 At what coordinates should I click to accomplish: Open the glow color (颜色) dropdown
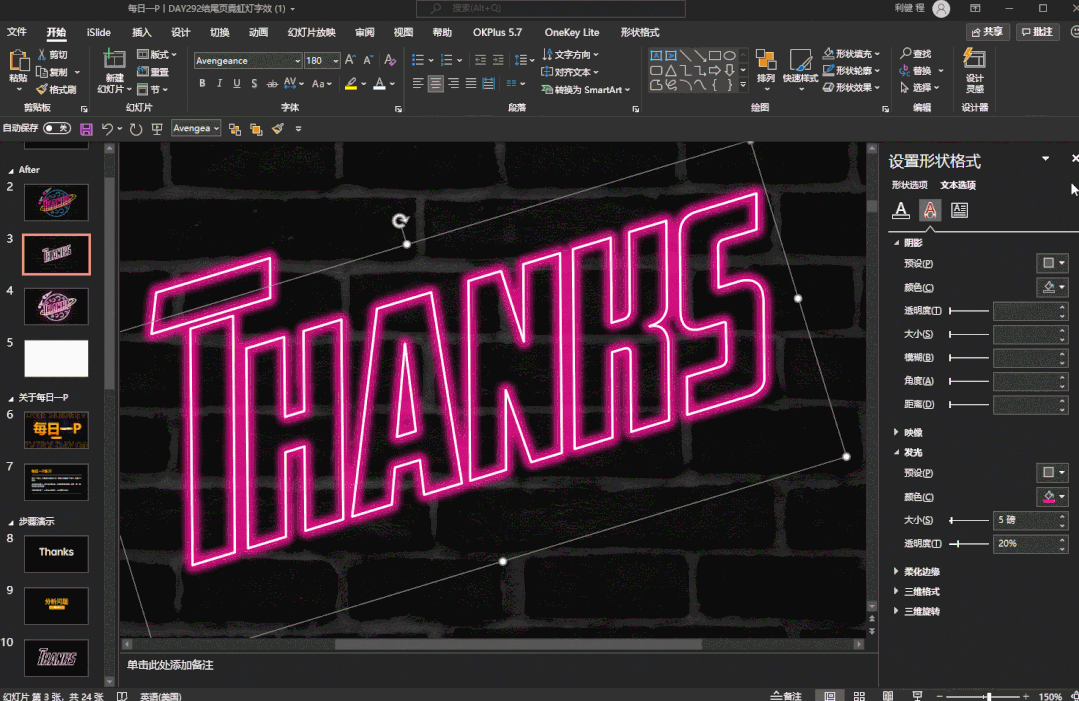[1052, 497]
